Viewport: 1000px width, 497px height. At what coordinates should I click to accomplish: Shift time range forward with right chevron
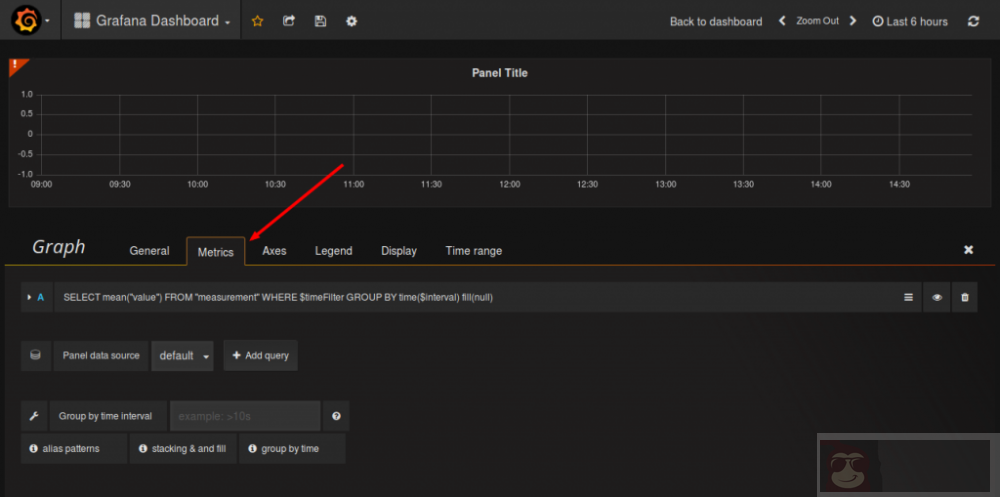[x=853, y=21]
